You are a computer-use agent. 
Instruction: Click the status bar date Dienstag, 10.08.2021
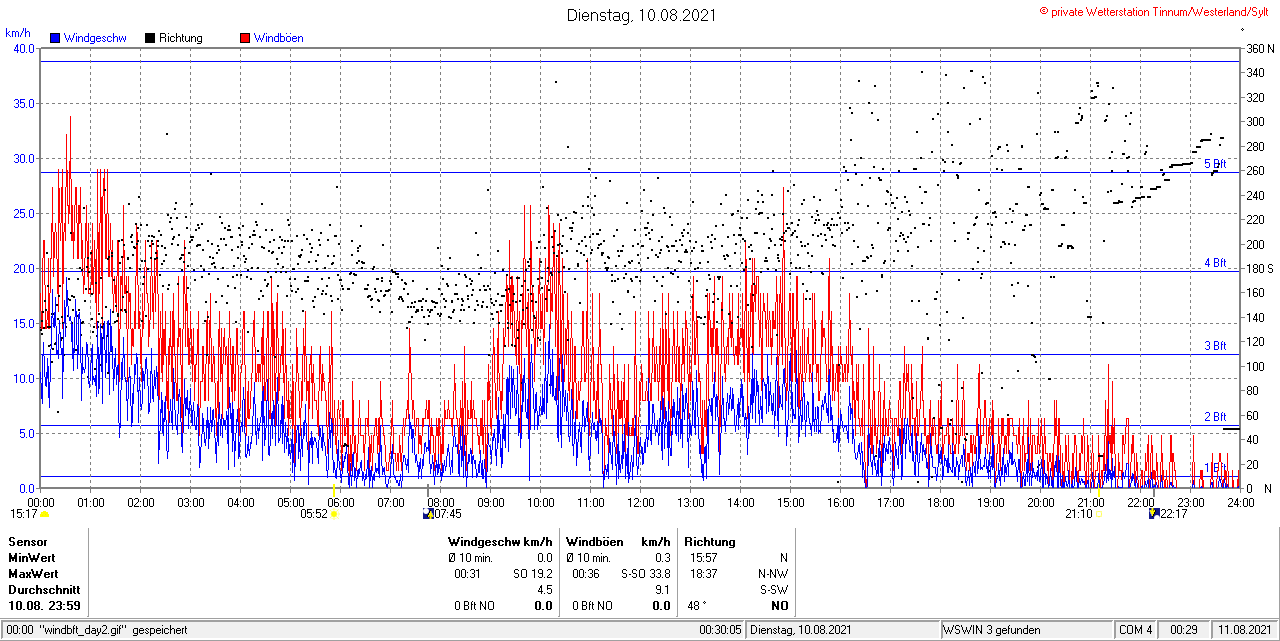(800, 630)
